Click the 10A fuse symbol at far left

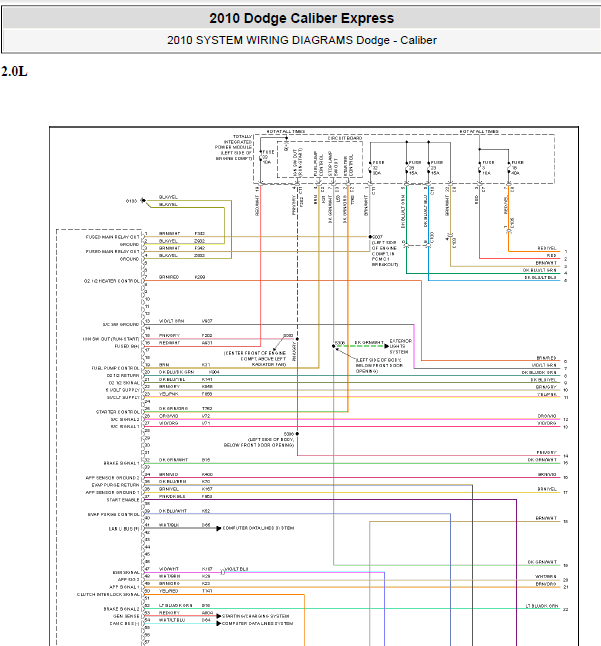point(261,157)
